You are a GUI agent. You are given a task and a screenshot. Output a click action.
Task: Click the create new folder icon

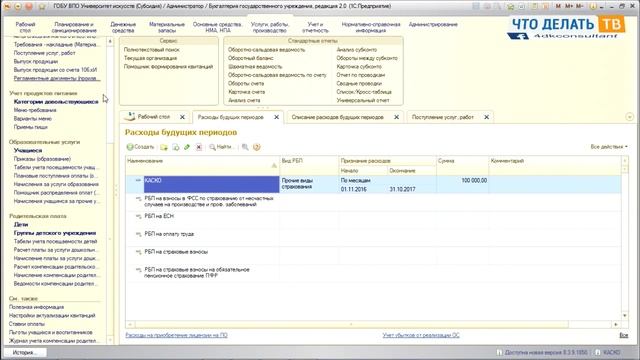coord(164,147)
